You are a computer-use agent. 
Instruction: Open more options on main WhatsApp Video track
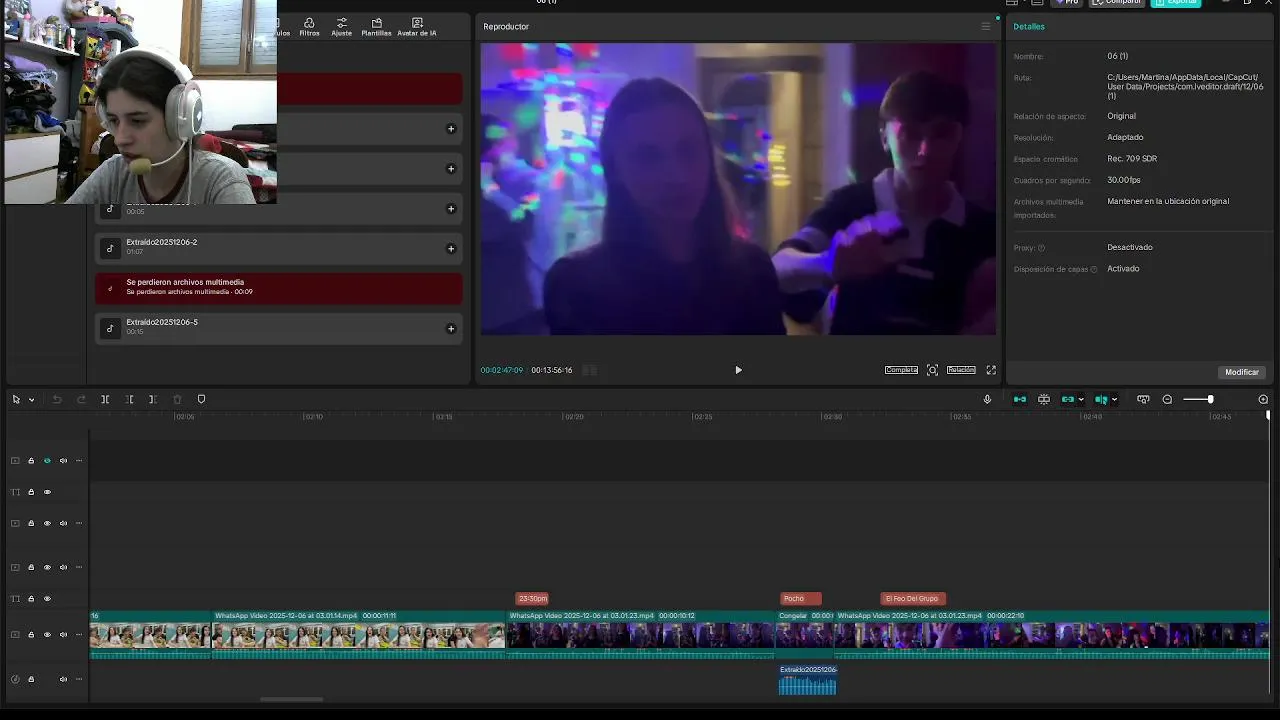coord(79,635)
